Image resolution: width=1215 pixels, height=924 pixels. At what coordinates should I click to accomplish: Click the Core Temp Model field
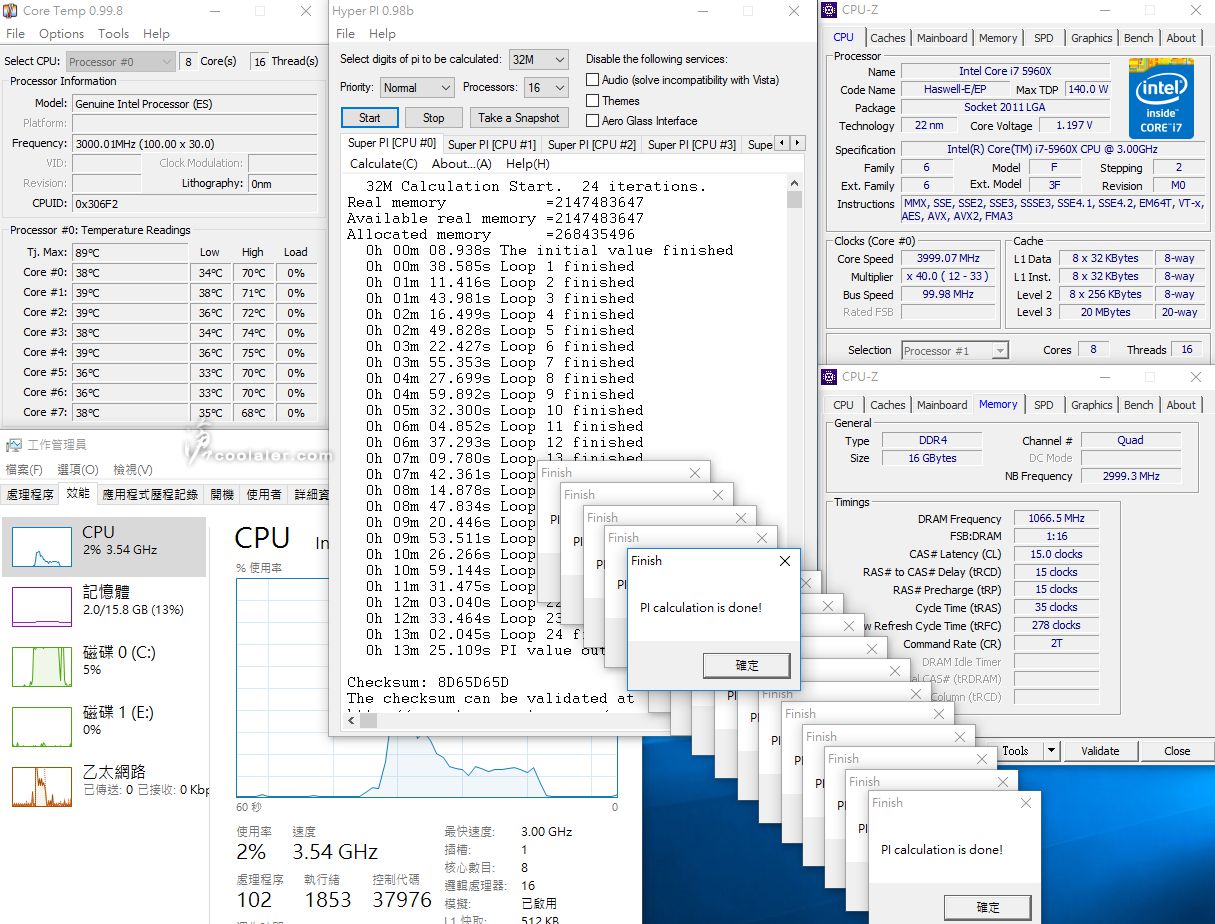click(x=195, y=104)
